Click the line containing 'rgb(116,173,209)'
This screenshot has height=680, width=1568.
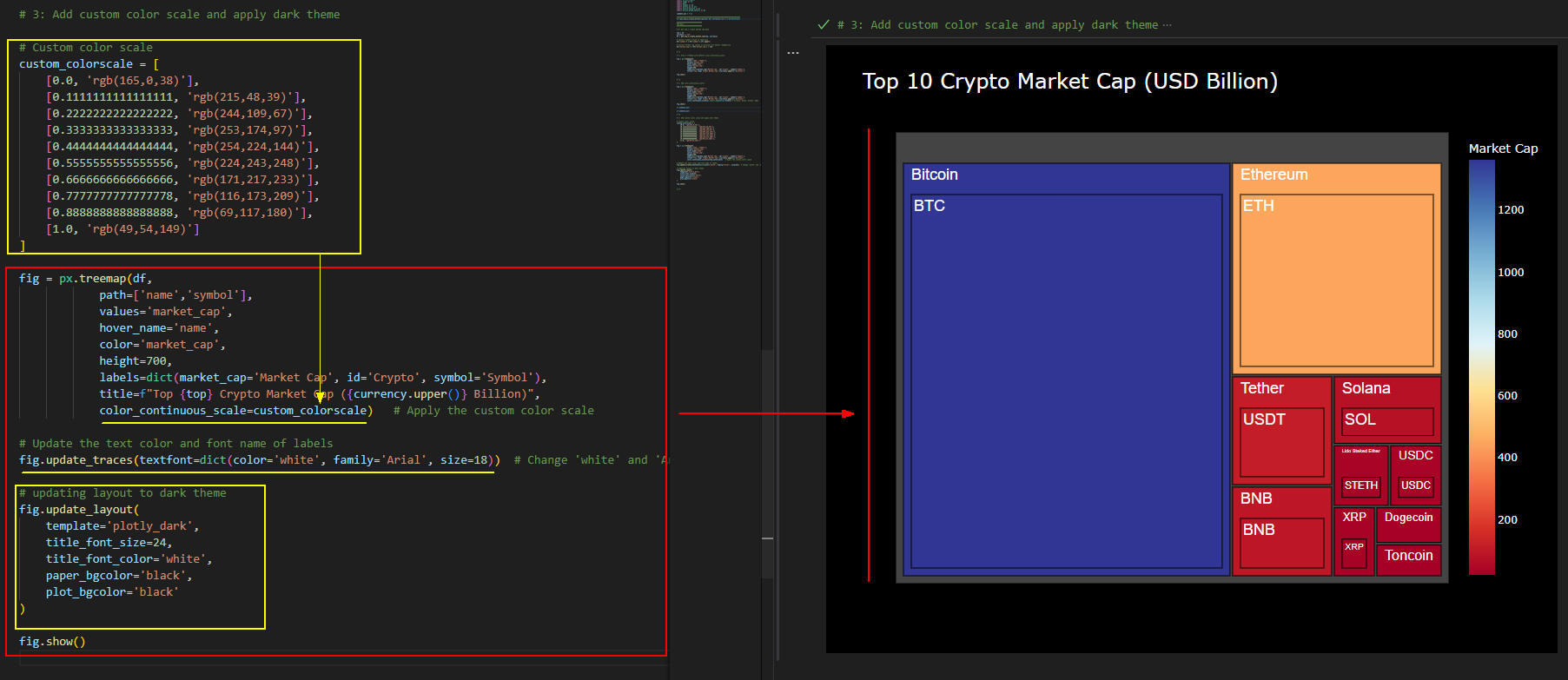point(182,196)
